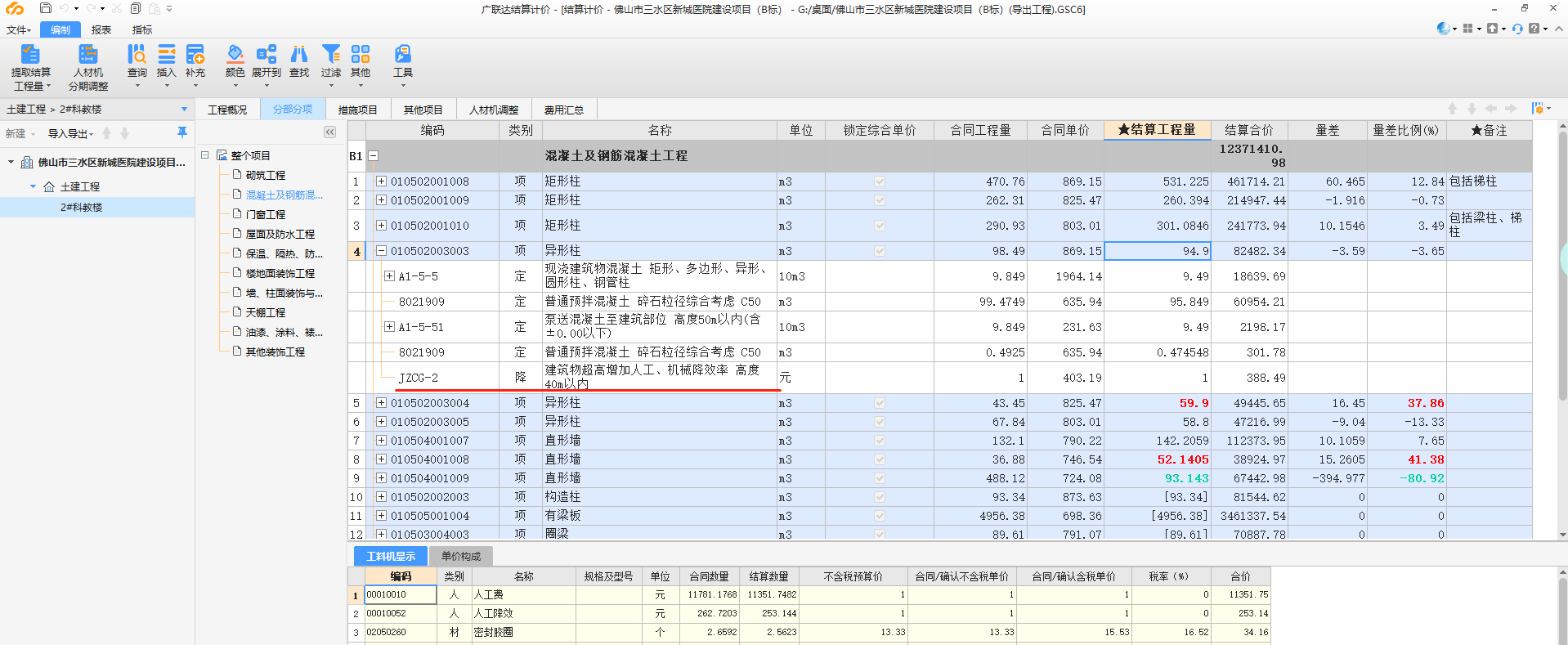This screenshot has width=1568, height=645.
Task: Collapse the 土建工程 tree node
Action: (34, 186)
